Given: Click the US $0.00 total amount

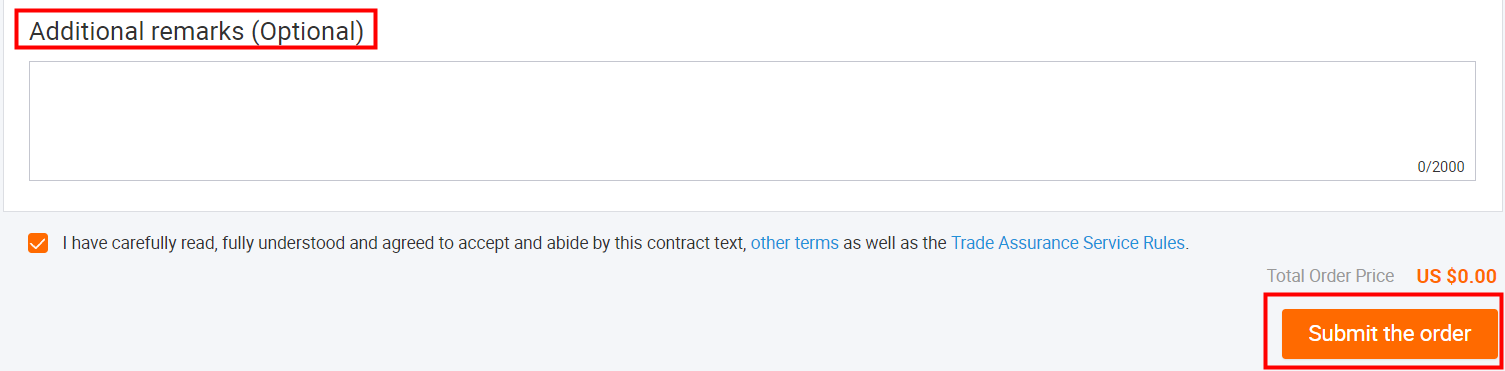Looking at the screenshot, I should (x=1456, y=276).
